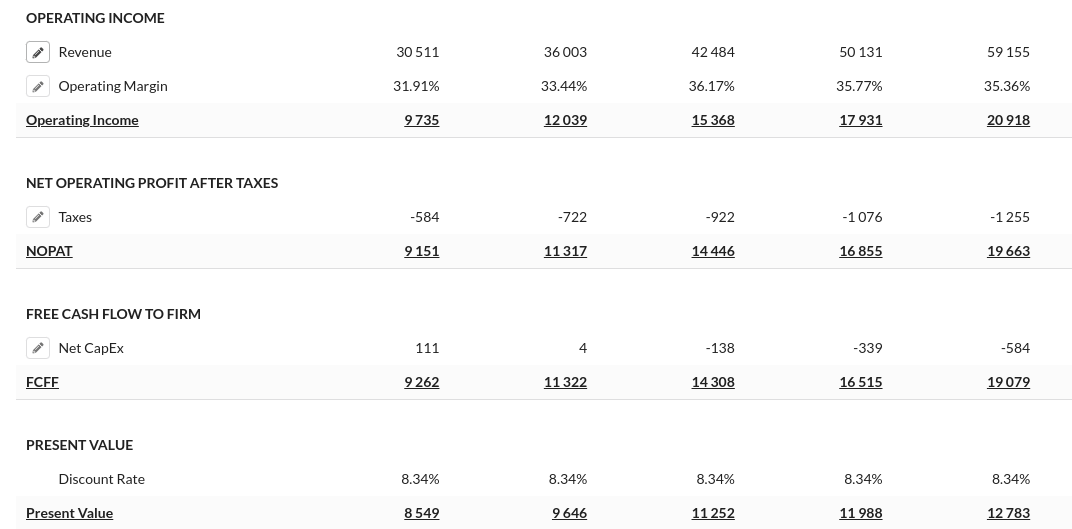Edit Operating Margin using its pencil icon
1072x529 pixels.
pos(38,86)
